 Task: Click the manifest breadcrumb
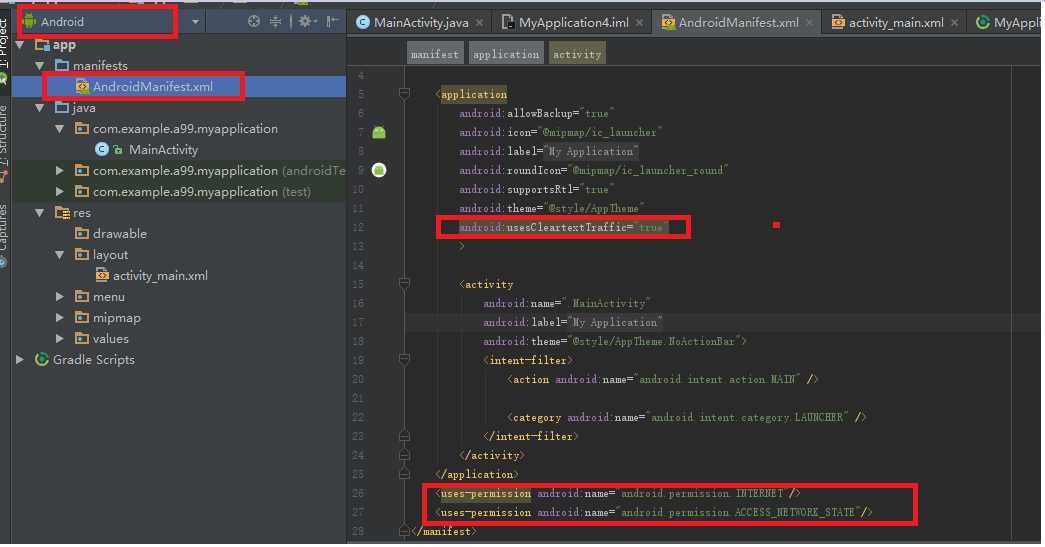coord(435,54)
